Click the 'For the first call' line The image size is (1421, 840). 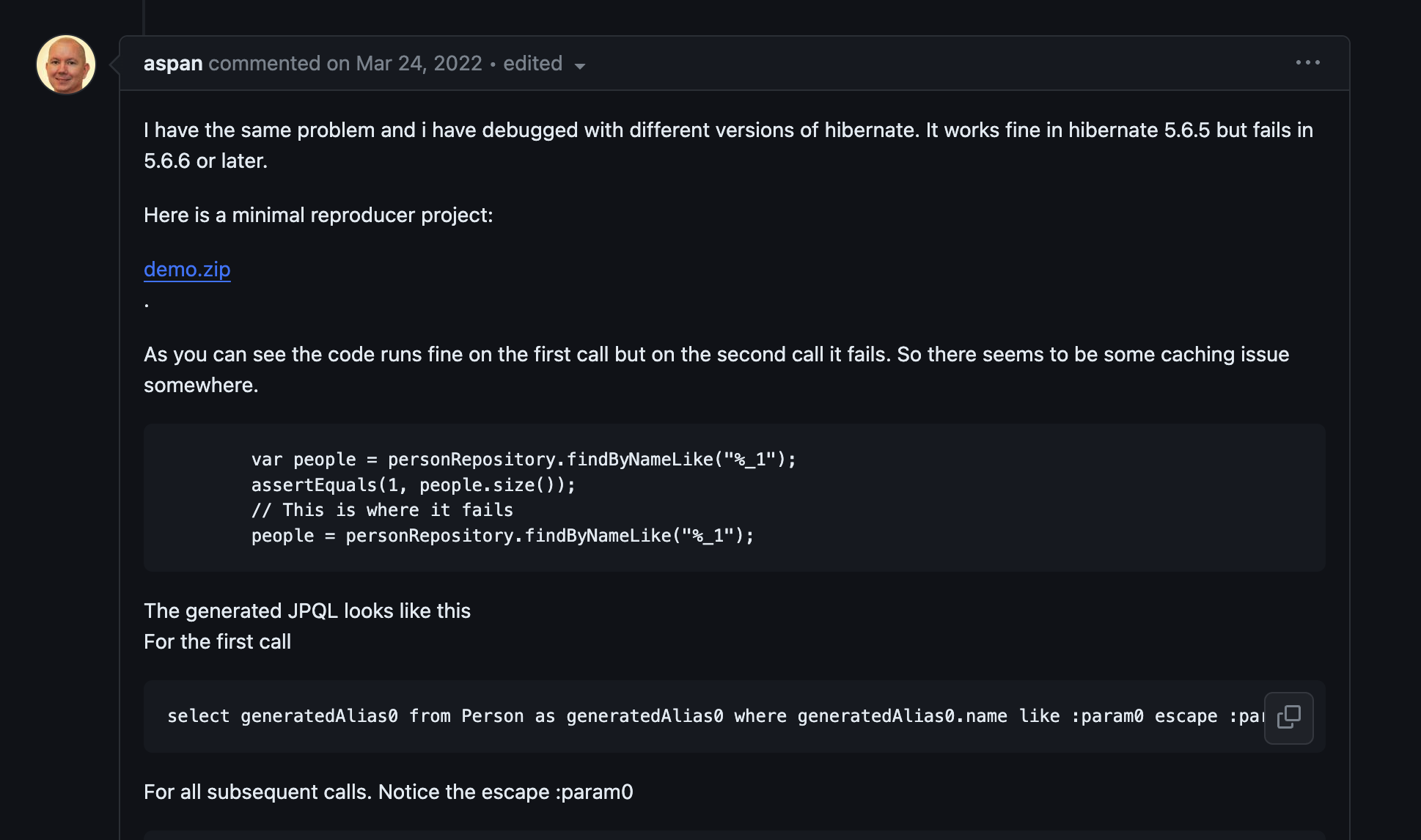[x=217, y=641]
